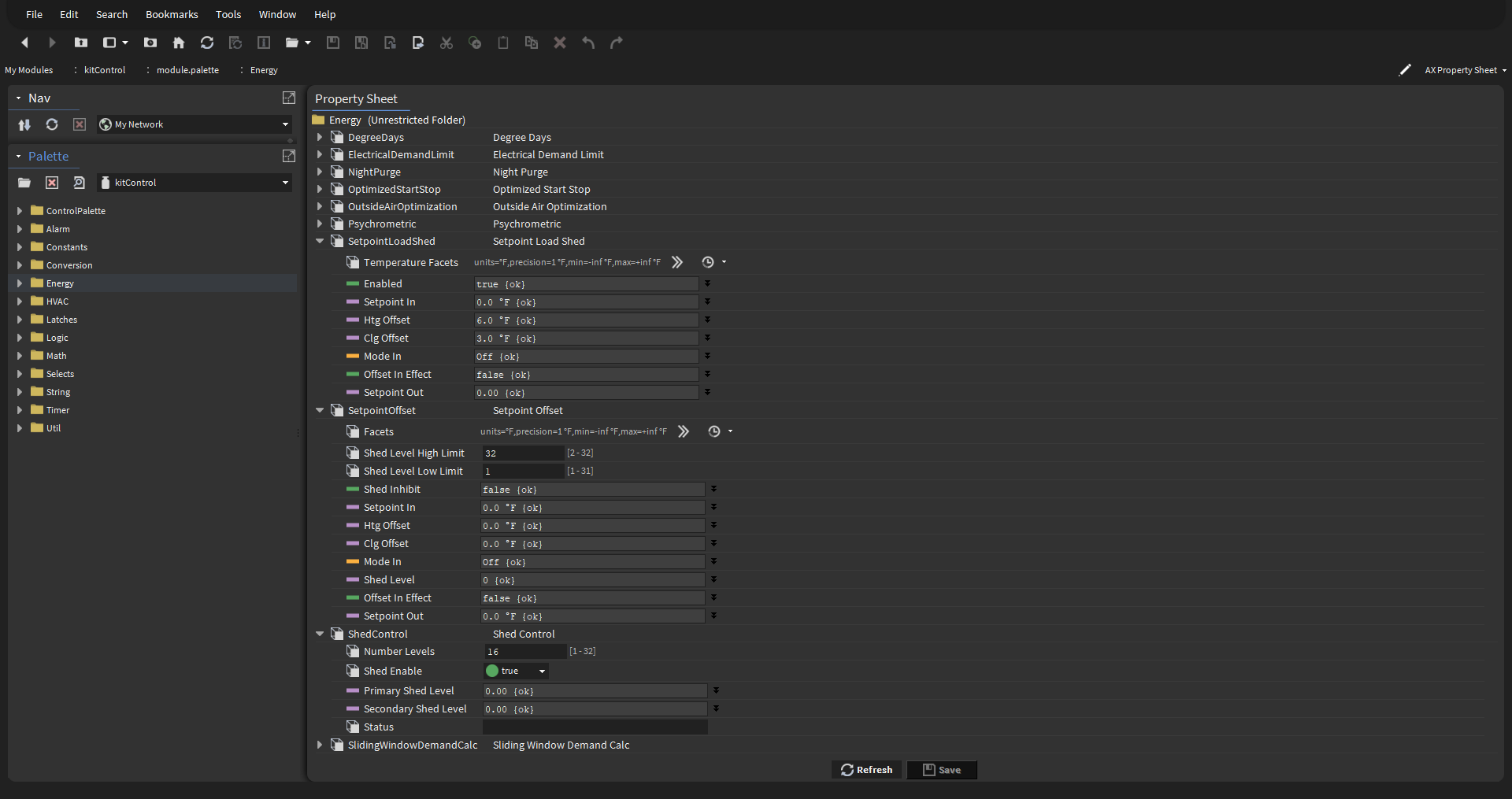Click the Palette panel search preview icon
Image resolution: width=1512 pixels, height=799 pixels.
79,183
